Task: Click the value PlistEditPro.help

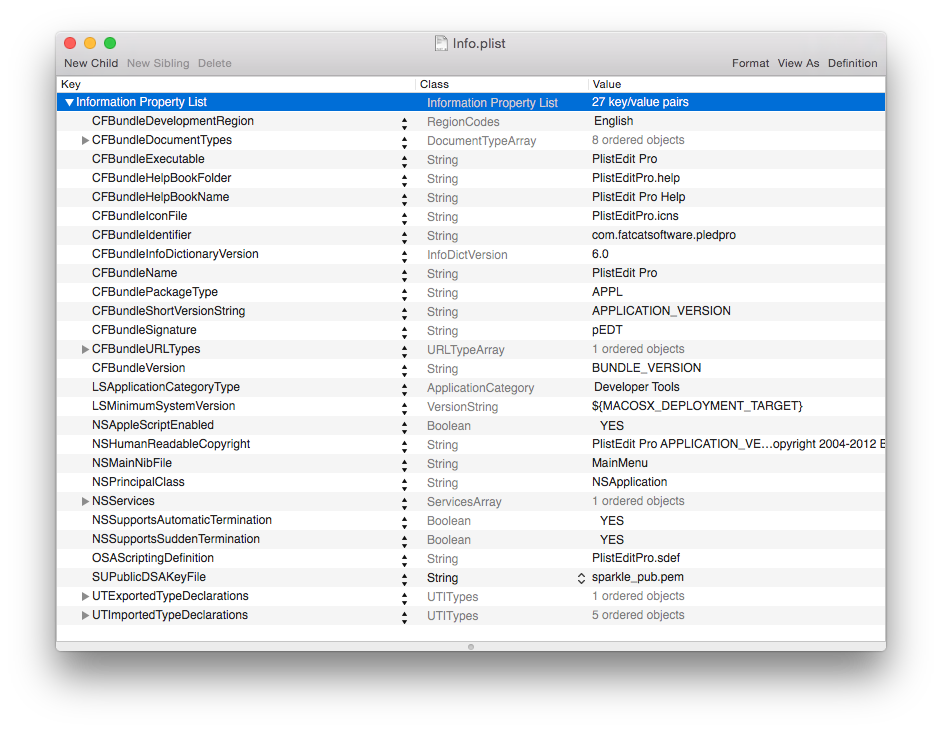Action: click(x=636, y=178)
